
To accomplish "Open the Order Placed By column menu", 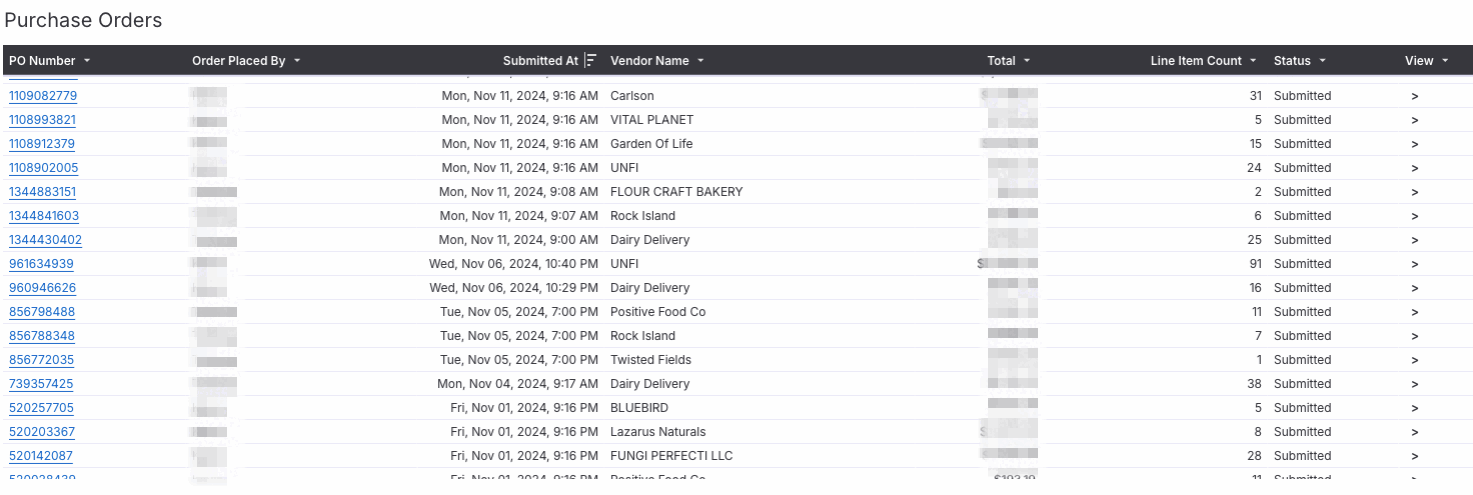I will coord(297,61).
